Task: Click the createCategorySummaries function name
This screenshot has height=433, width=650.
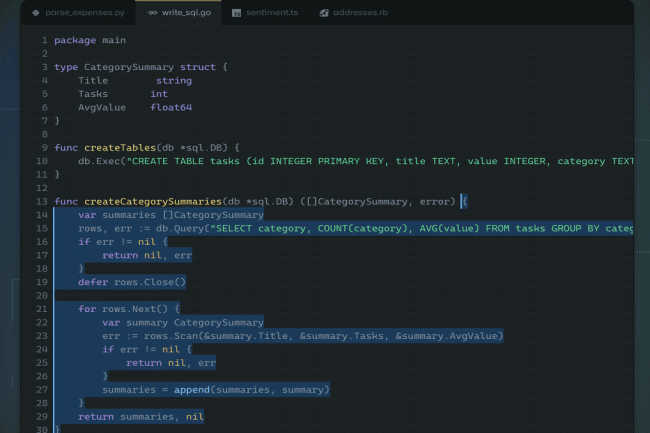Action: (x=152, y=201)
